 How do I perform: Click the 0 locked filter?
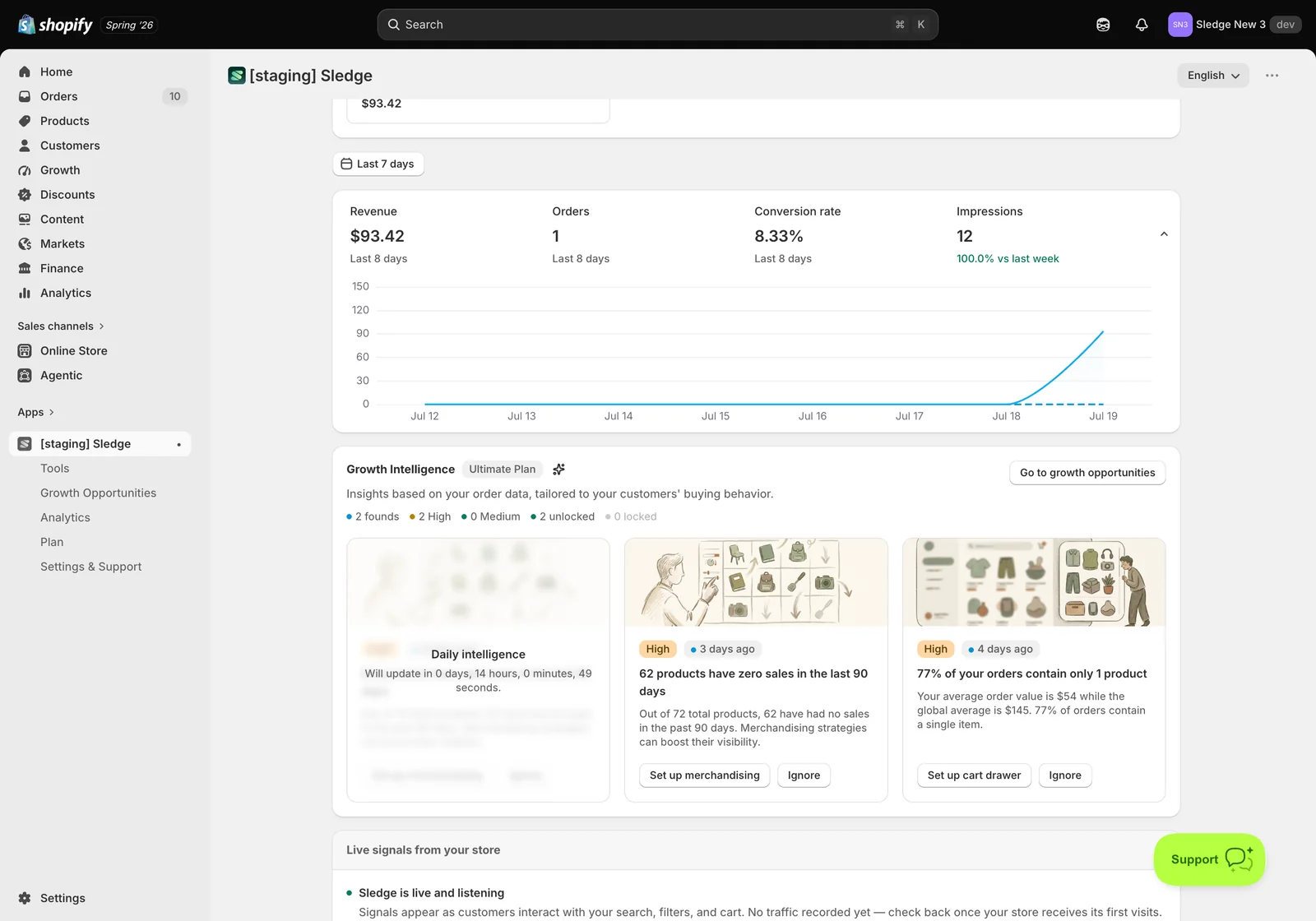point(631,516)
